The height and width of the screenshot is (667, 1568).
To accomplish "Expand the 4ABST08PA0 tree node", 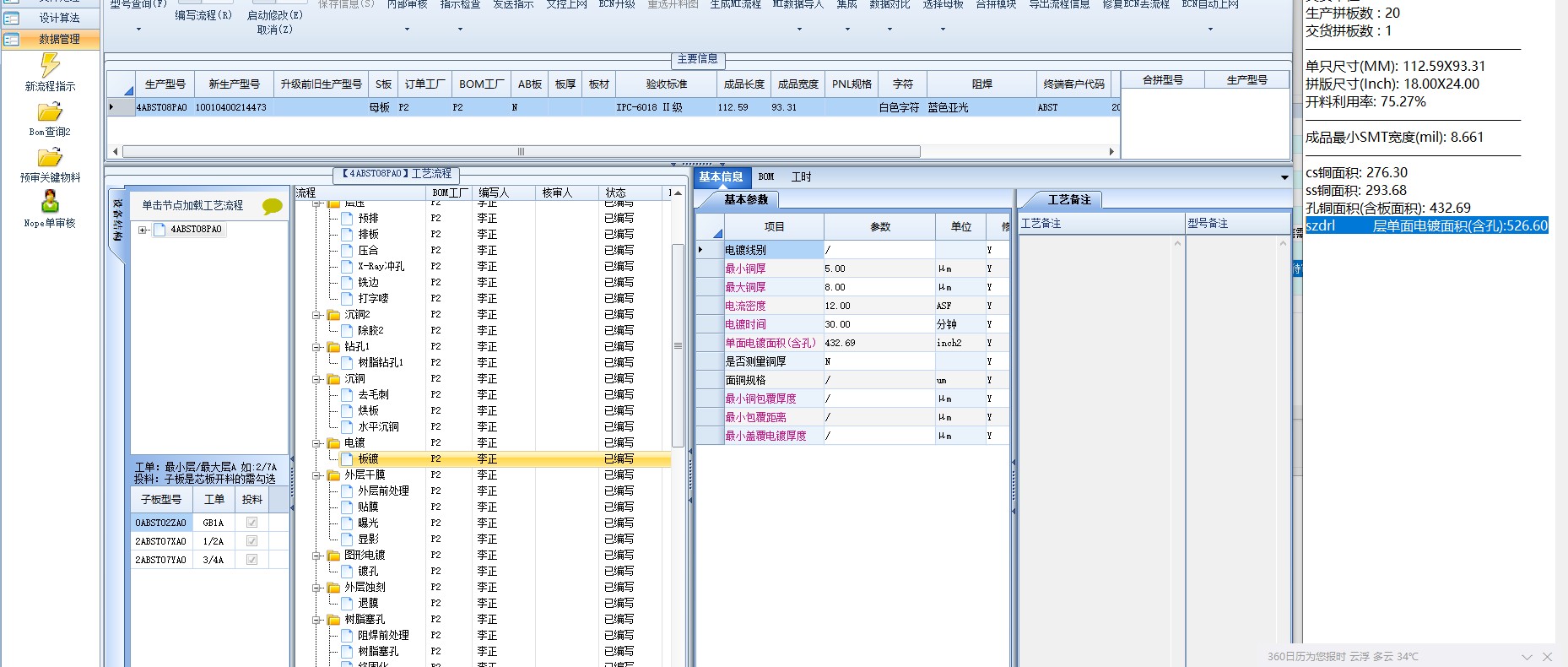I will [143, 230].
